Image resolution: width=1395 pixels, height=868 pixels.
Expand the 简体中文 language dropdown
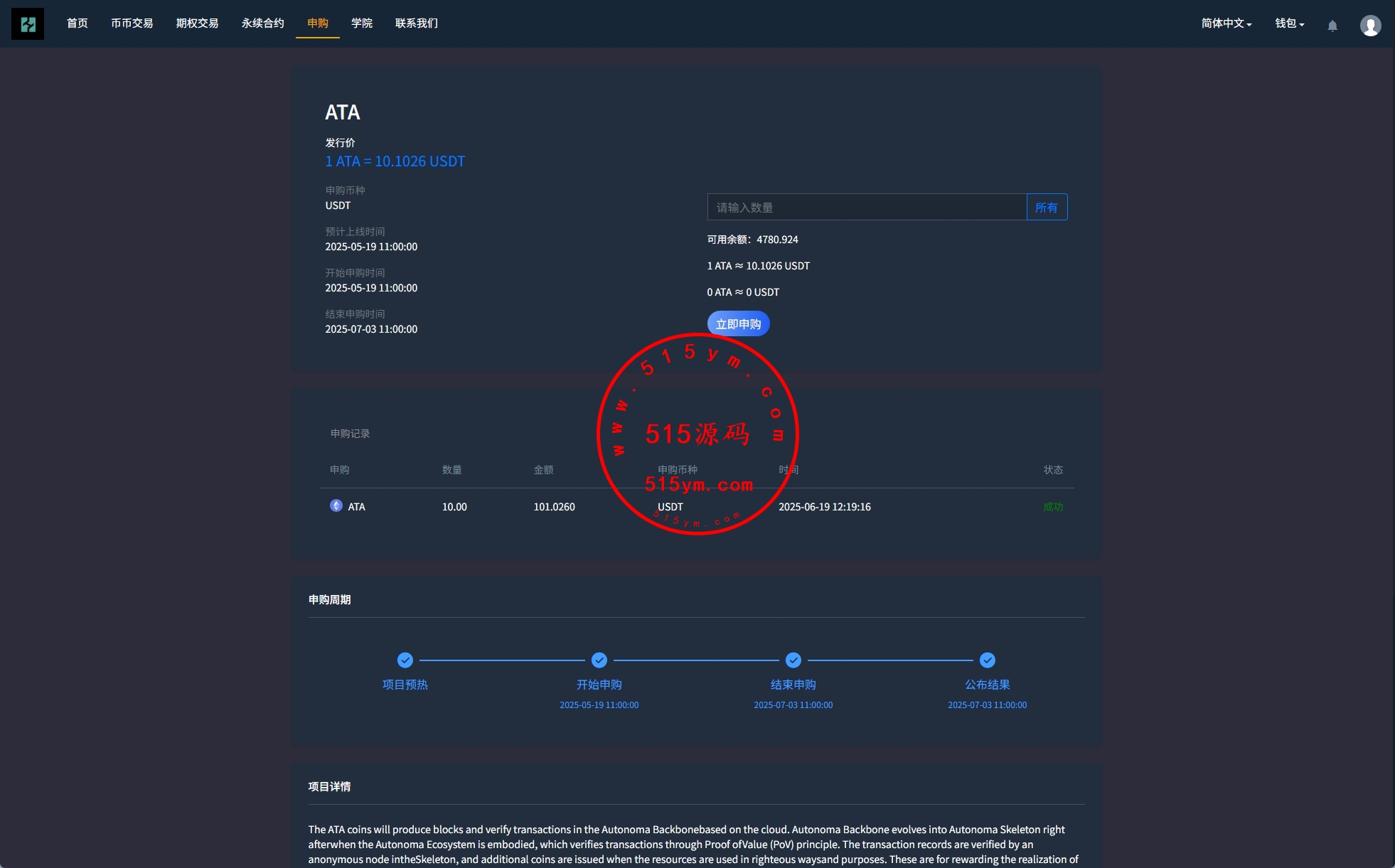(x=1226, y=23)
